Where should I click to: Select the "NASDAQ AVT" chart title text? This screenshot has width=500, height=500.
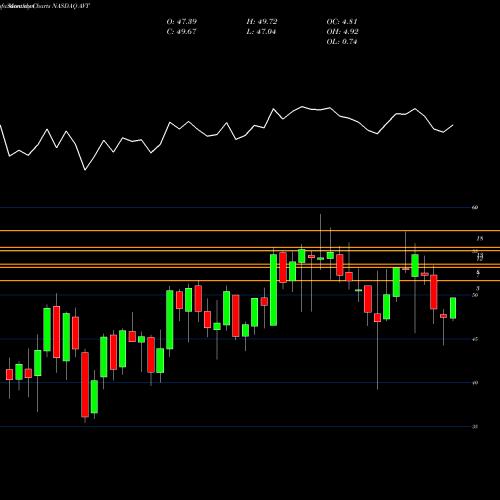70,6
